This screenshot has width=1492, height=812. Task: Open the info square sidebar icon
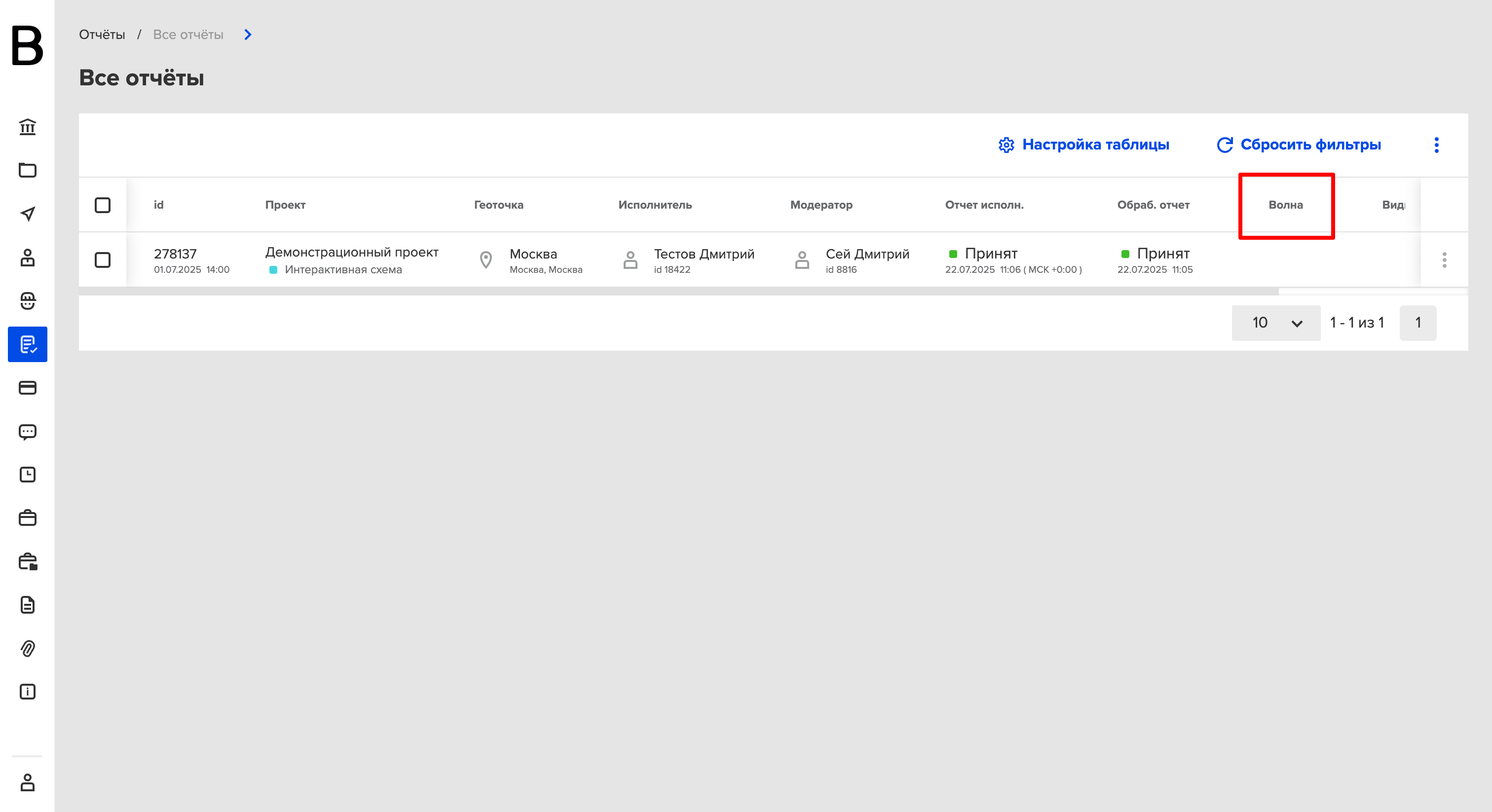point(27,692)
